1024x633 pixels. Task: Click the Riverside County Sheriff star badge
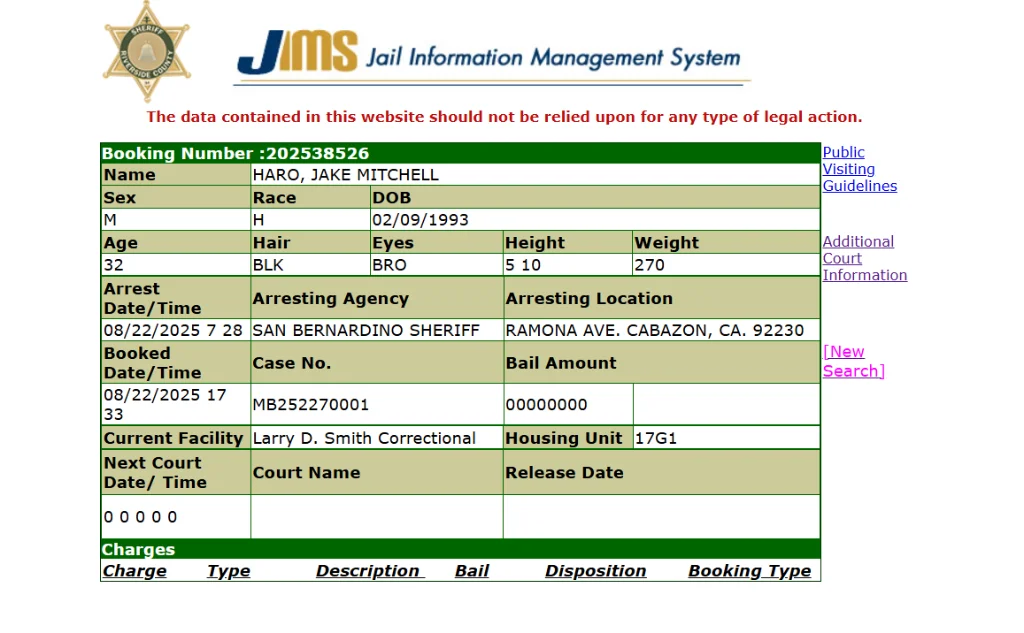[x=146, y=51]
